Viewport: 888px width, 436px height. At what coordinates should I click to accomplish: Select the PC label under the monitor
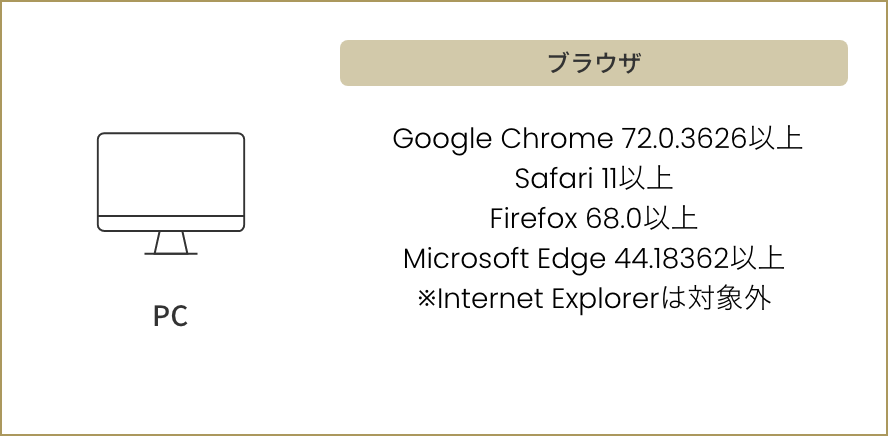170,316
